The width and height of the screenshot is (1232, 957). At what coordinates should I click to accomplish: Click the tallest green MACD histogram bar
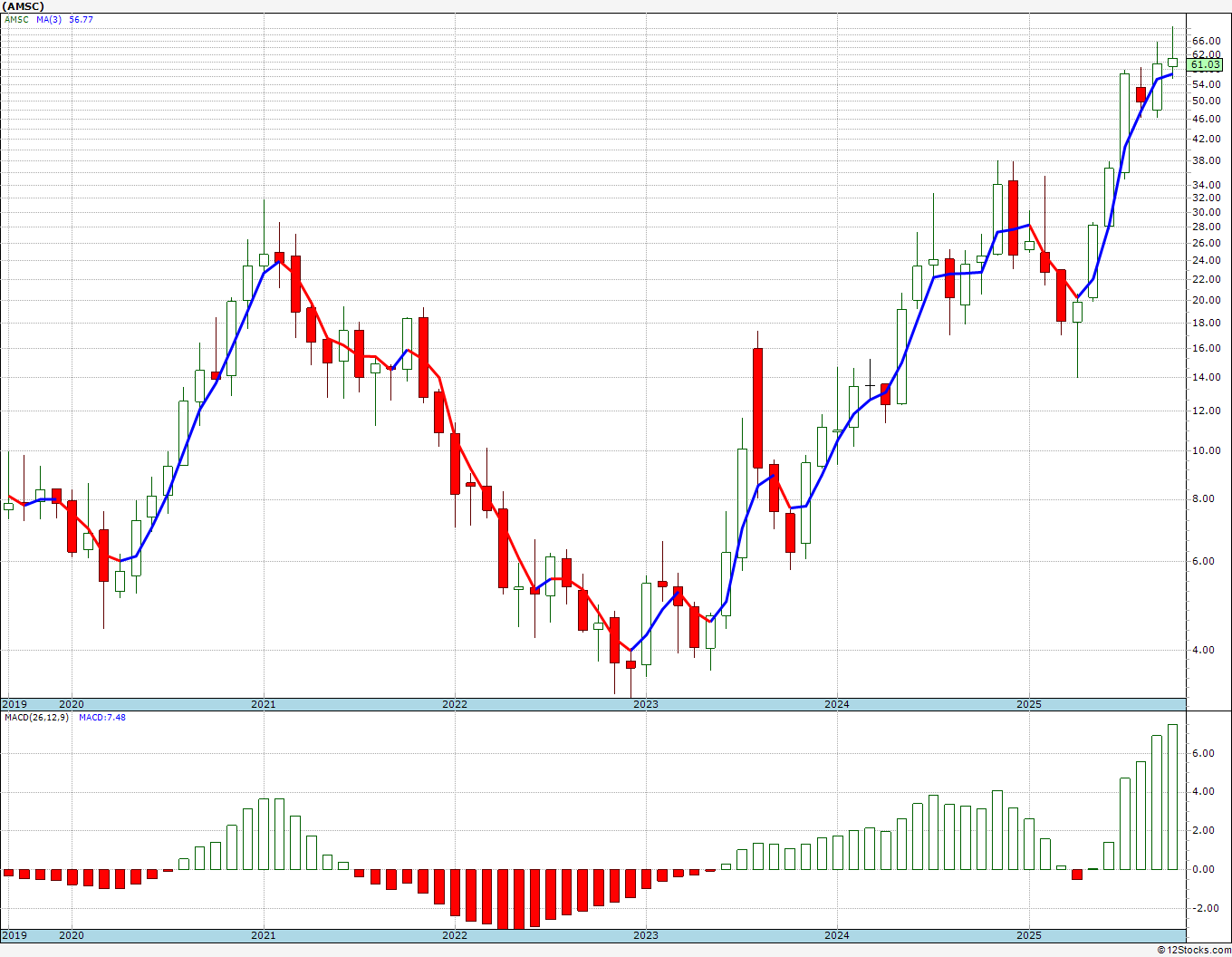tap(1172, 796)
